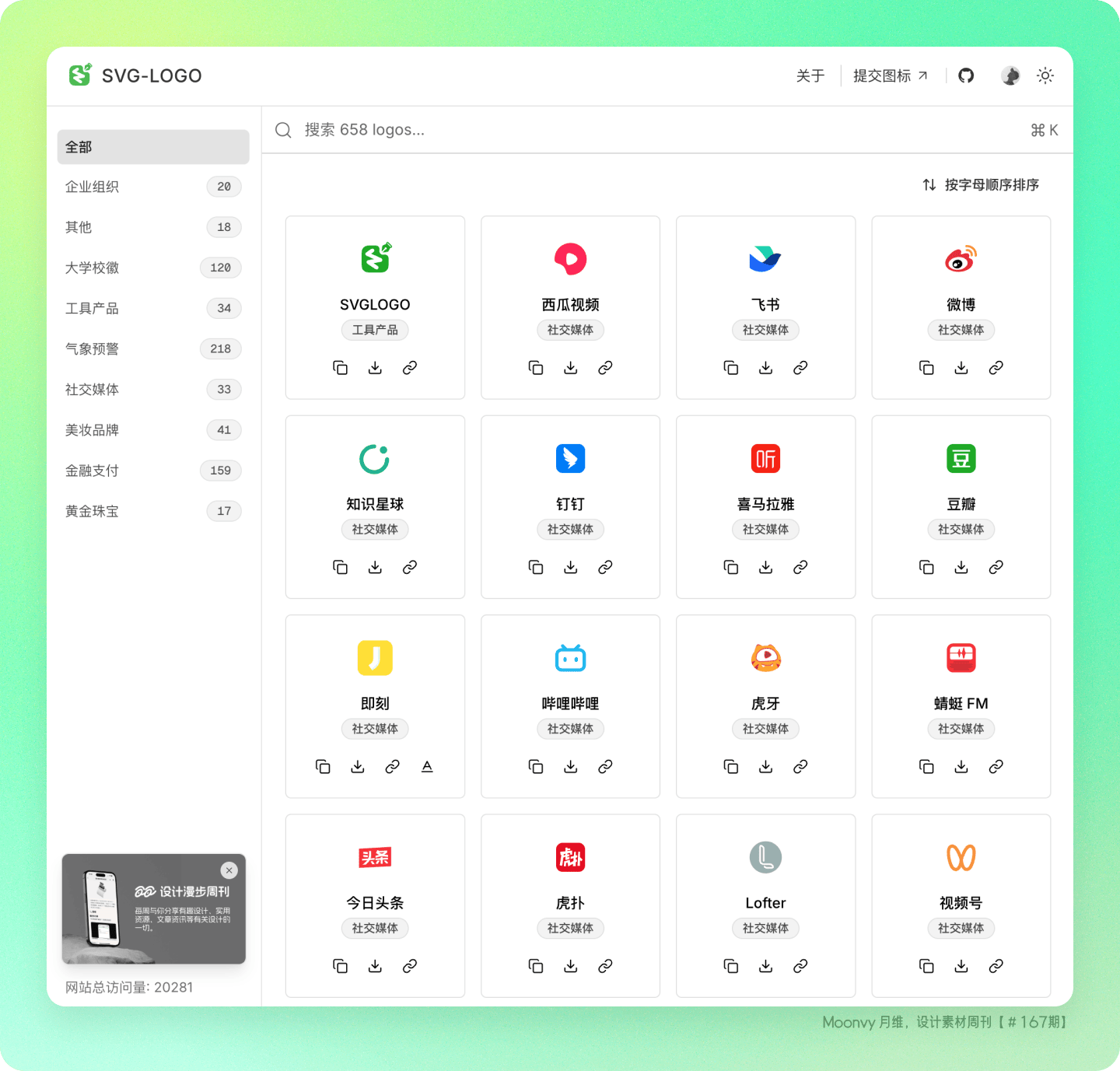This screenshot has height=1071, width=1120.
Task: Click the user avatar in header
Action: click(x=1010, y=75)
